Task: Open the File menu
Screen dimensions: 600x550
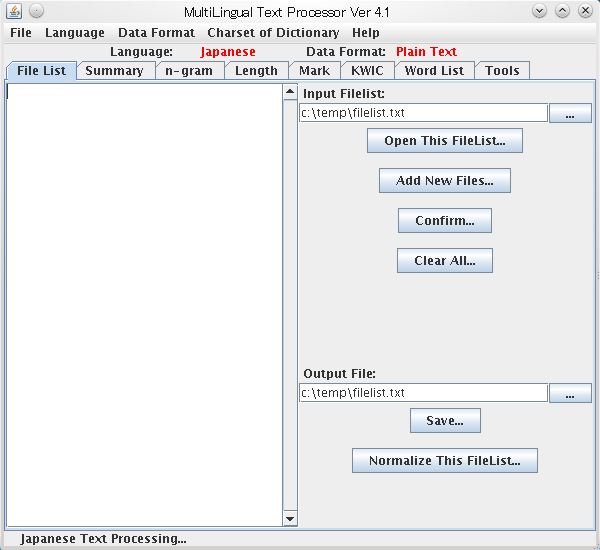Action: pyautogui.click(x=21, y=33)
